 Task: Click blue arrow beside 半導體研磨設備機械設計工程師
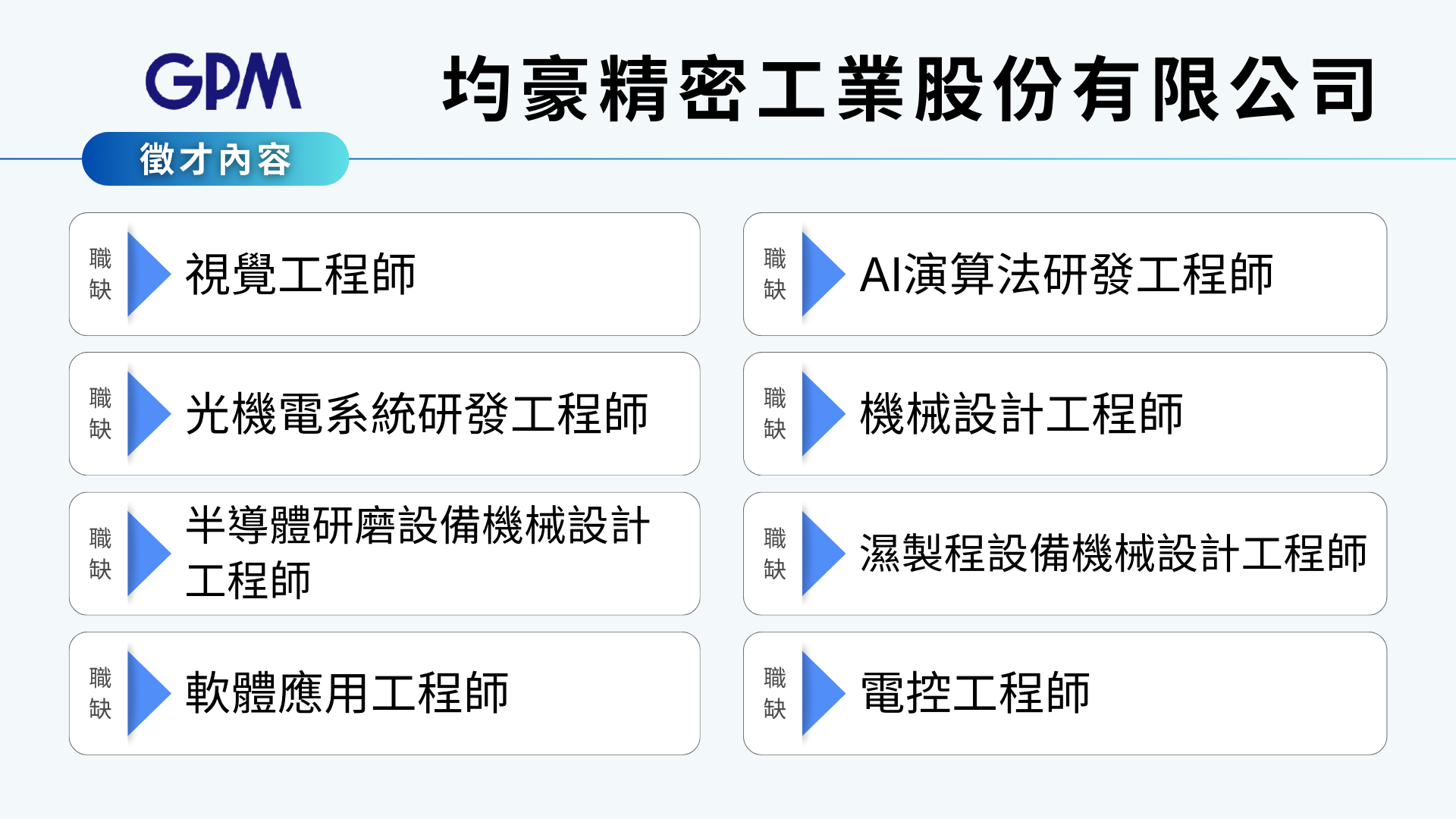click(x=146, y=554)
